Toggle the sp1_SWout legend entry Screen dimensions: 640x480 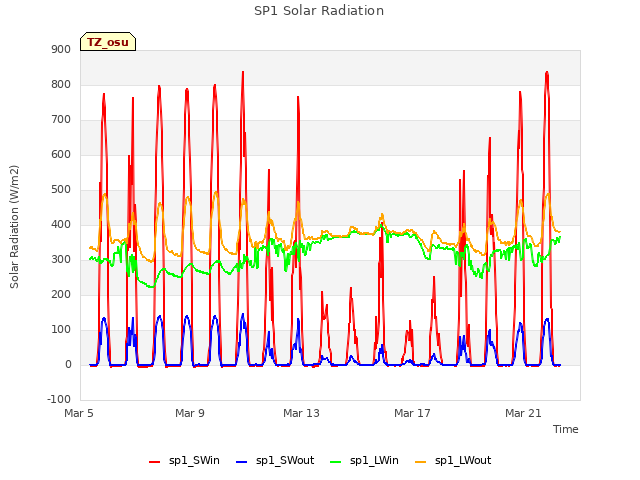pyautogui.click(x=275, y=461)
